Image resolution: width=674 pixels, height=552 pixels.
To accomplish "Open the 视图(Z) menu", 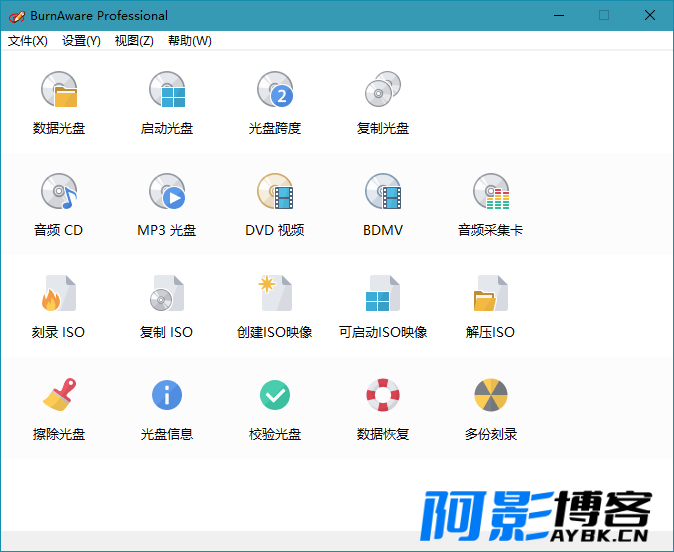I will pyautogui.click(x=134, y=41).
